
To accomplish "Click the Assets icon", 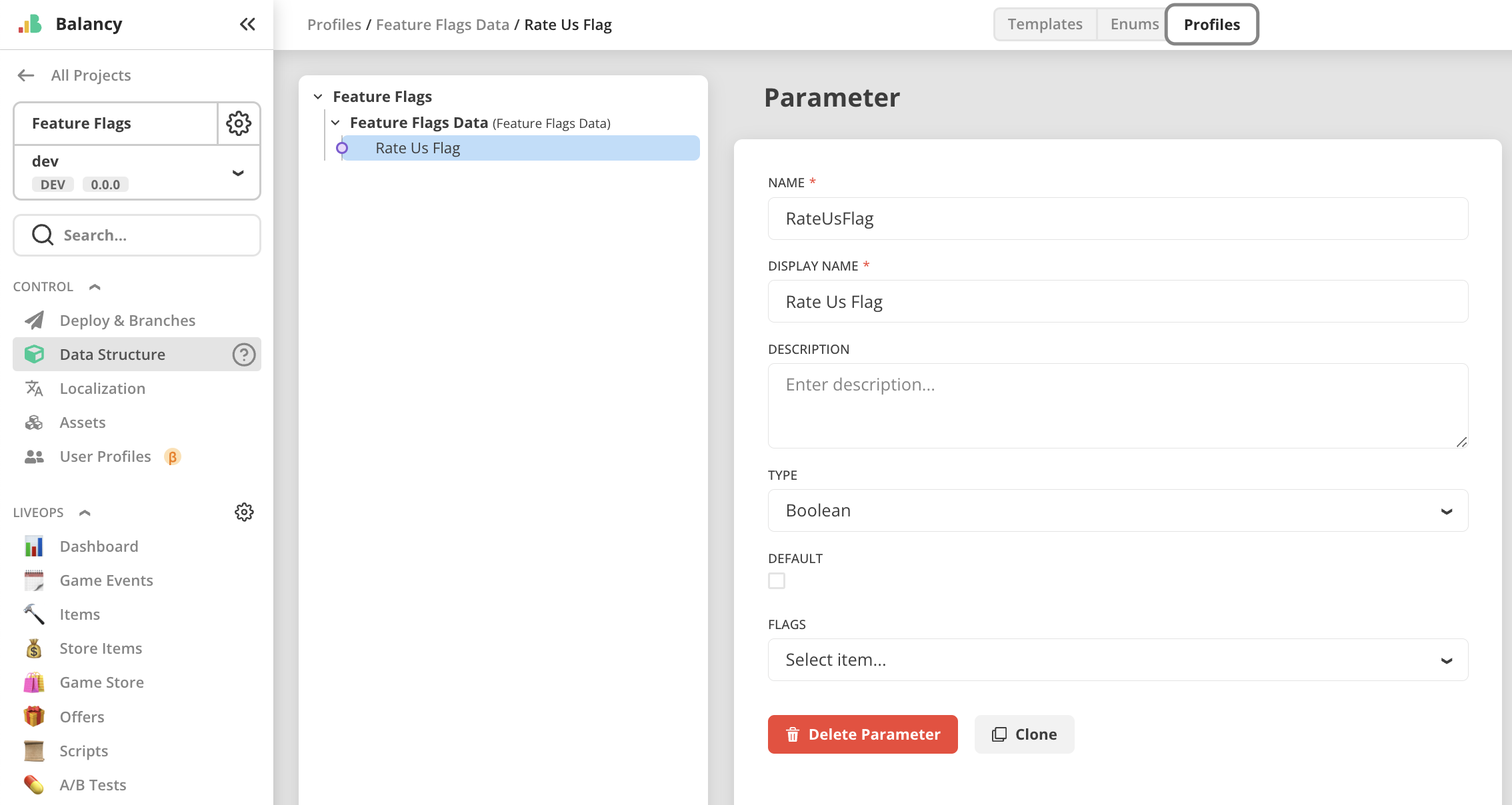I will pyautogui.click(x=33, y=422).
